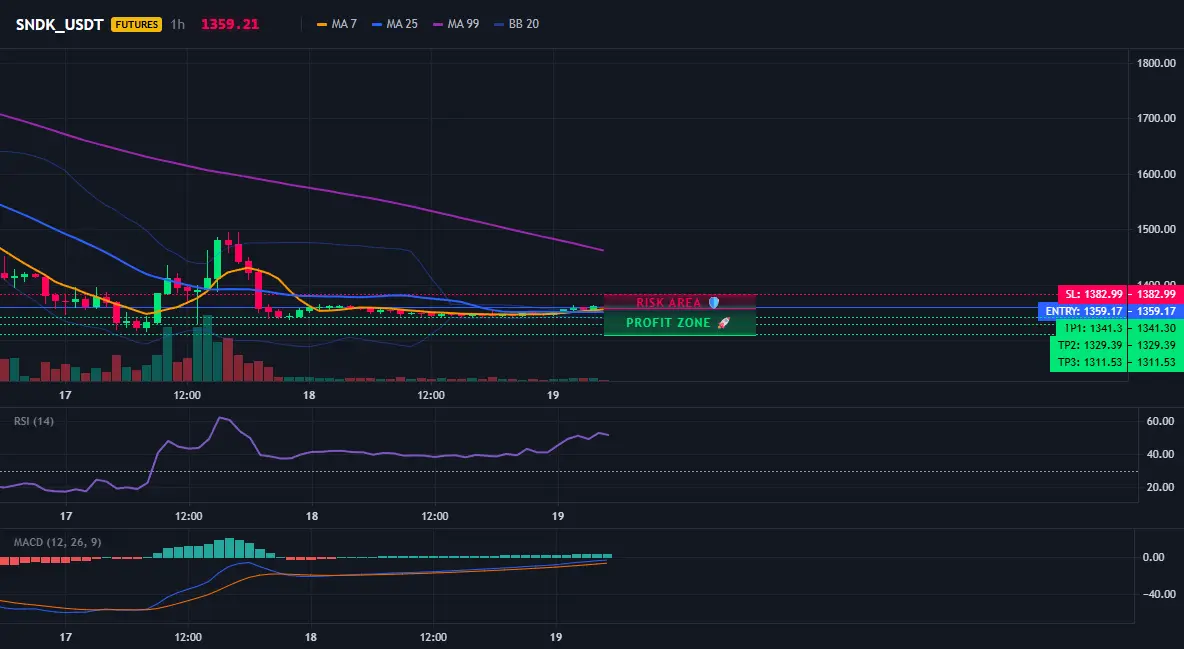Screen dimensions: 1184x649
Task: Click the PROFIT ZONE green box
Action: point(680,323)
